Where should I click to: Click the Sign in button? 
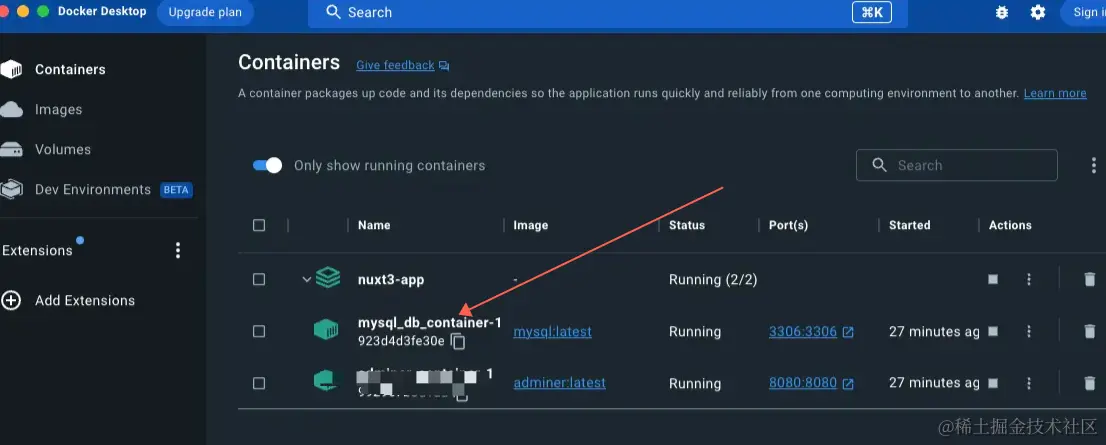(1085, 13)
